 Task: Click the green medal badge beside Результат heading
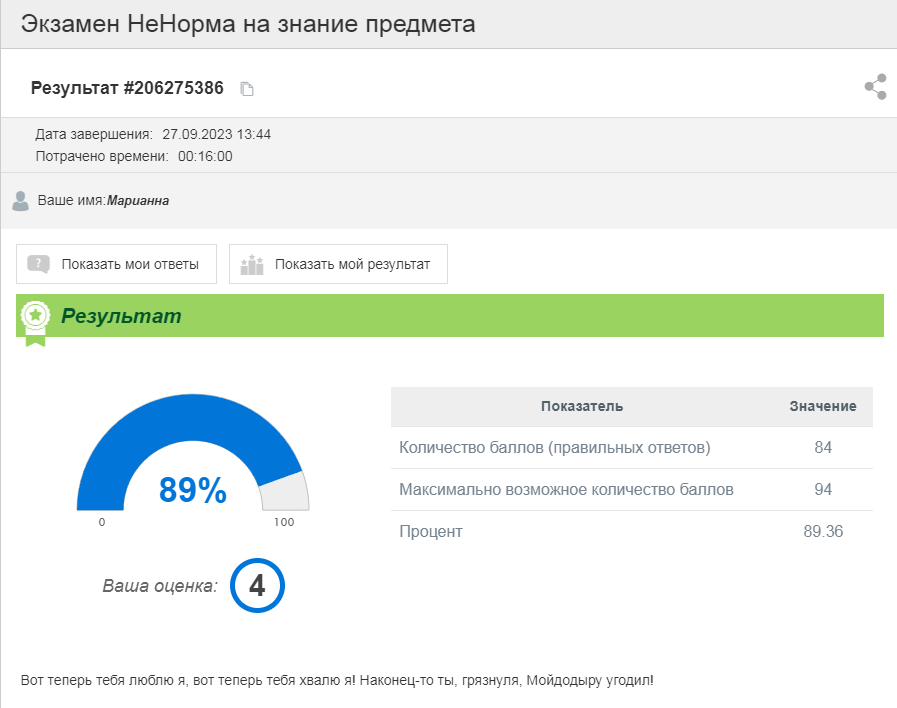[x=36, y=315]
